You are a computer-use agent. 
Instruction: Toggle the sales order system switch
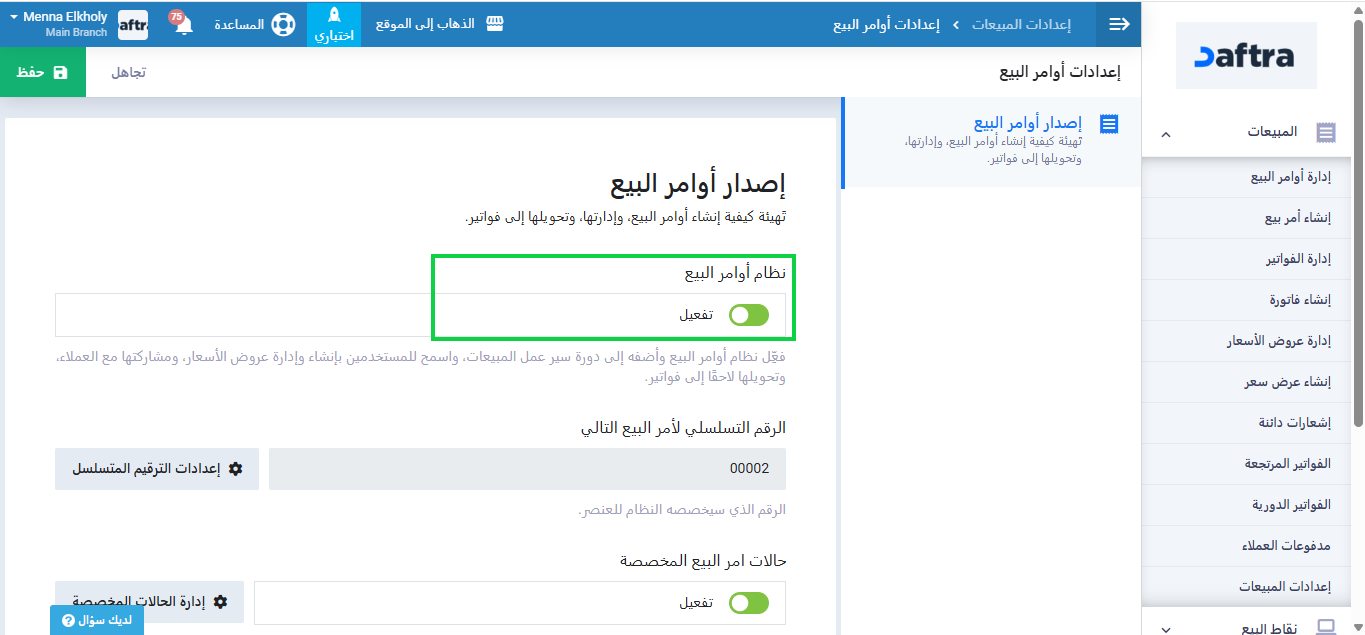click(749, 315)
